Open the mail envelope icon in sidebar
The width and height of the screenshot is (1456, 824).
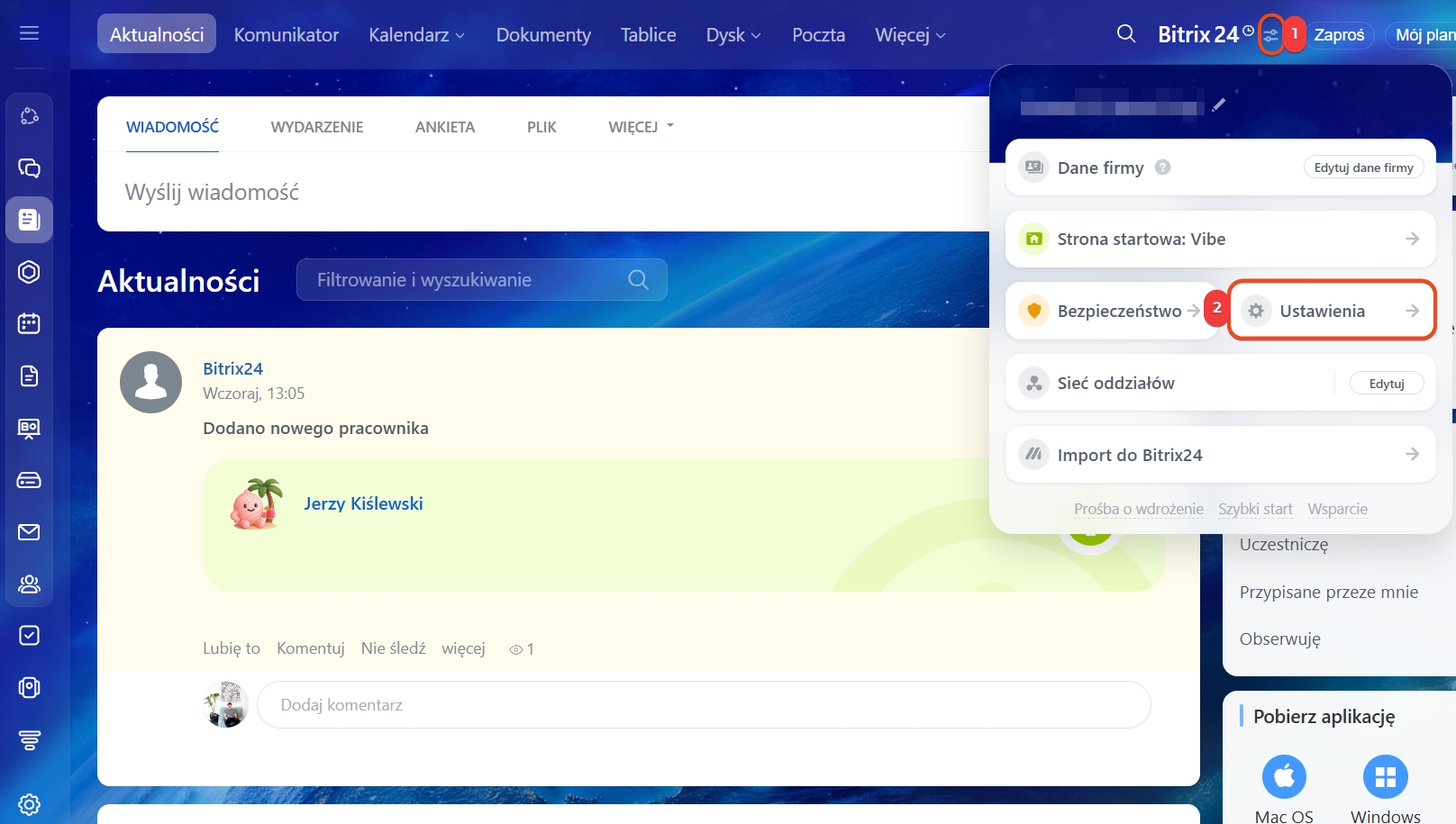pyautogui.click(x=29, y=532)
